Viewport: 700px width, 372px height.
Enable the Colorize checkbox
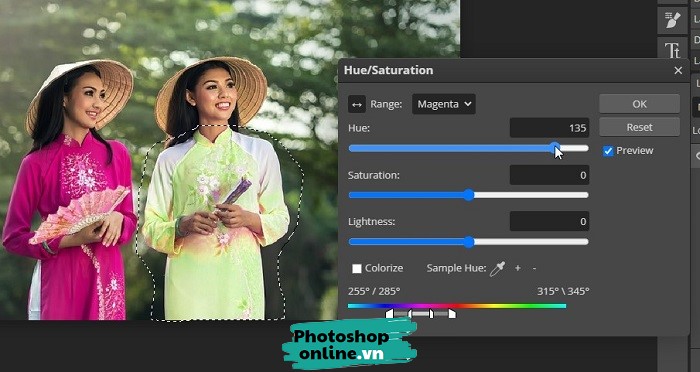click(357, 268)
